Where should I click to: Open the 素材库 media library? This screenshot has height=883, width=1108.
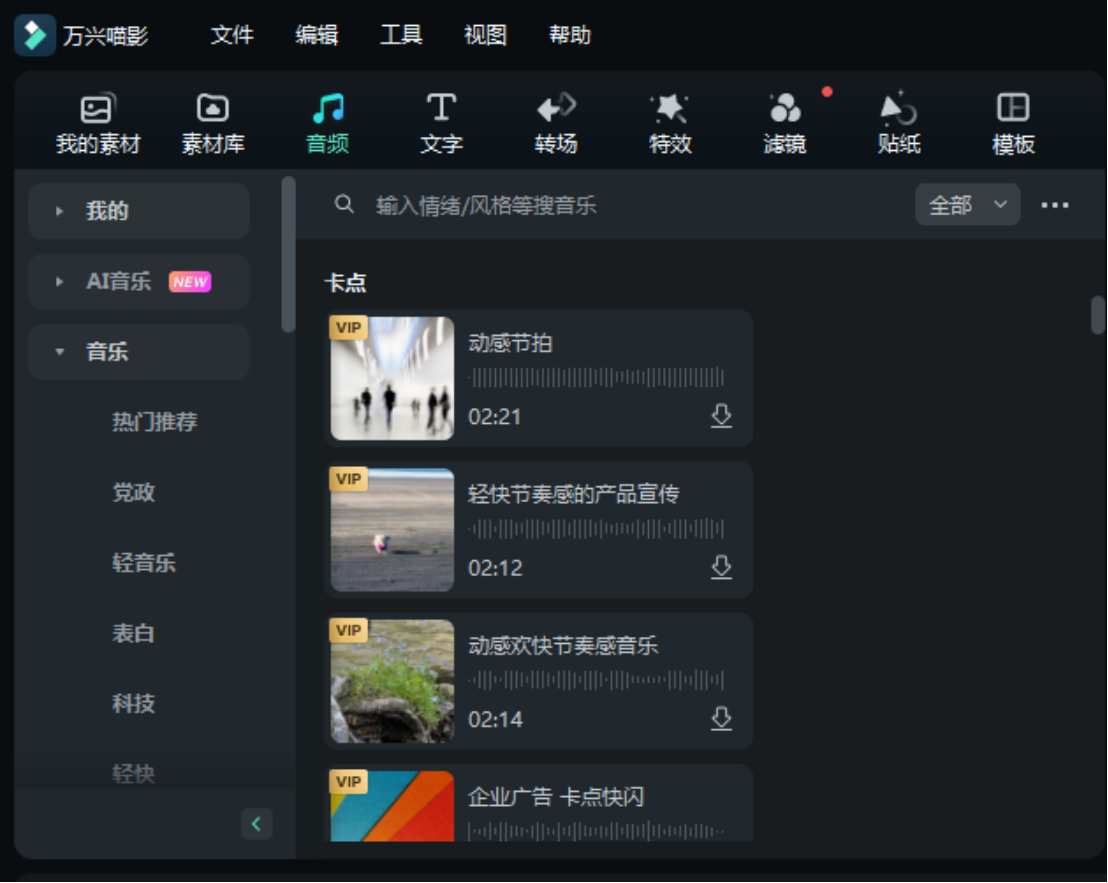point(212,120)
